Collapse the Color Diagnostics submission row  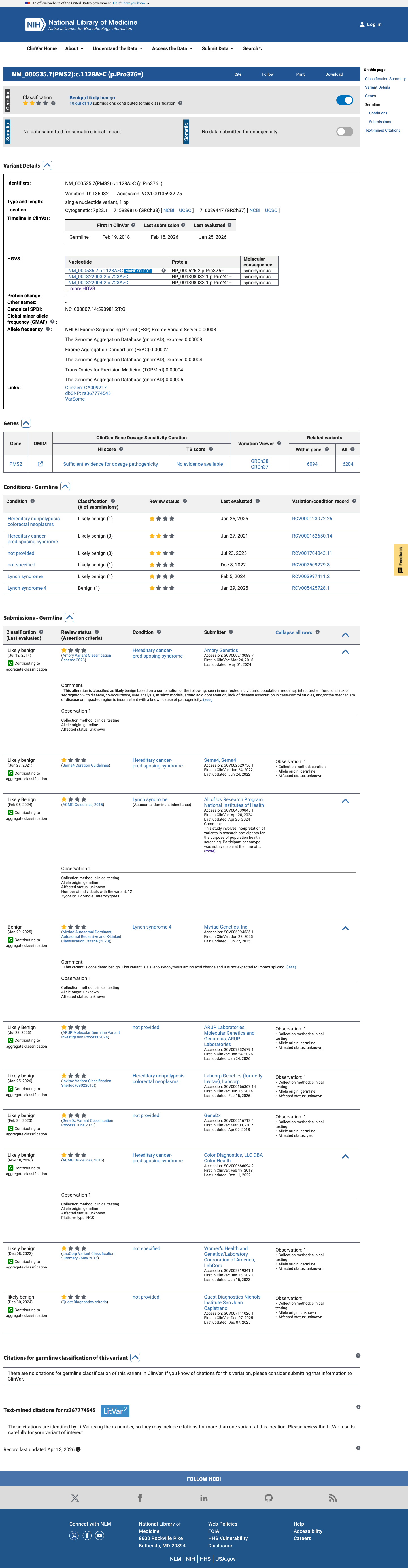click(x=345, y=1156)
